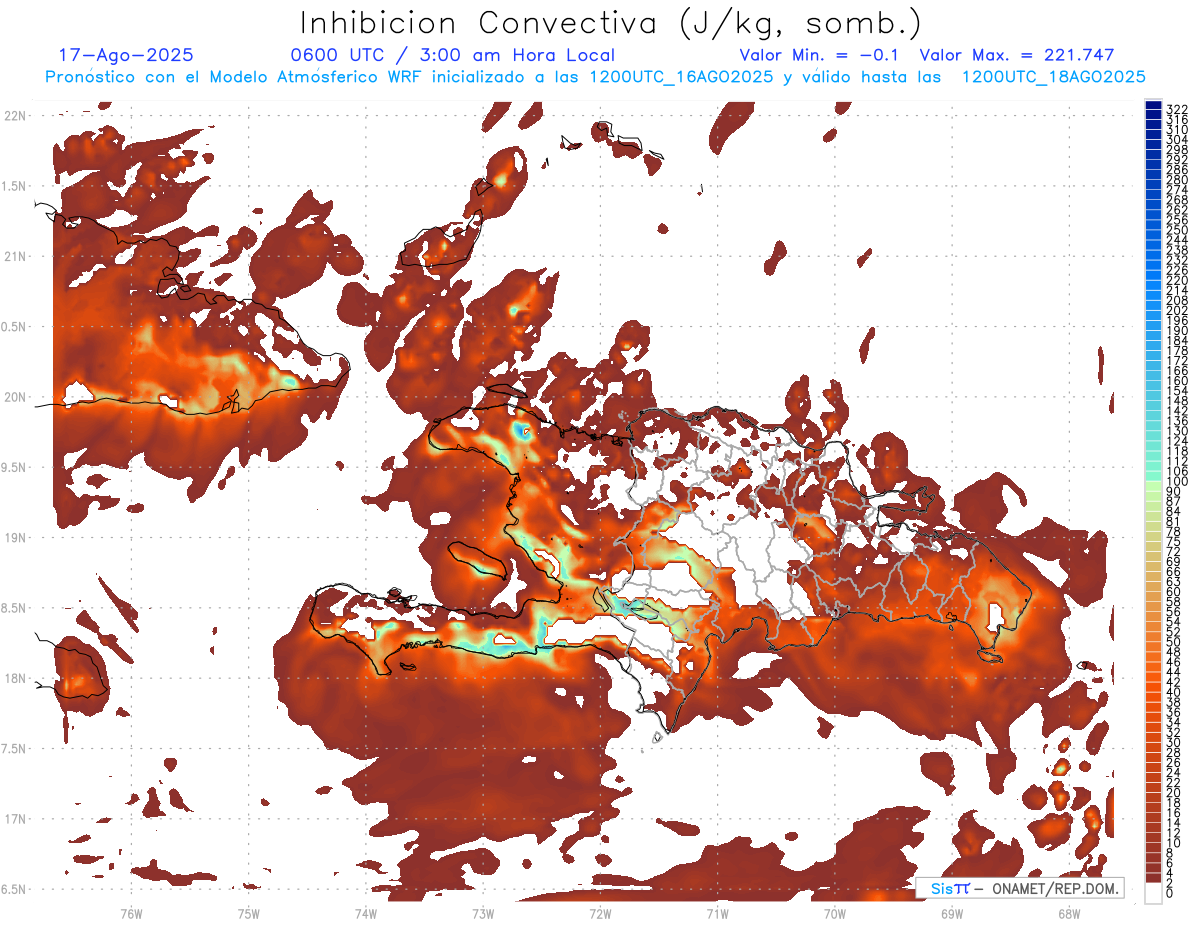Click the '73W' longitude label

483,913
